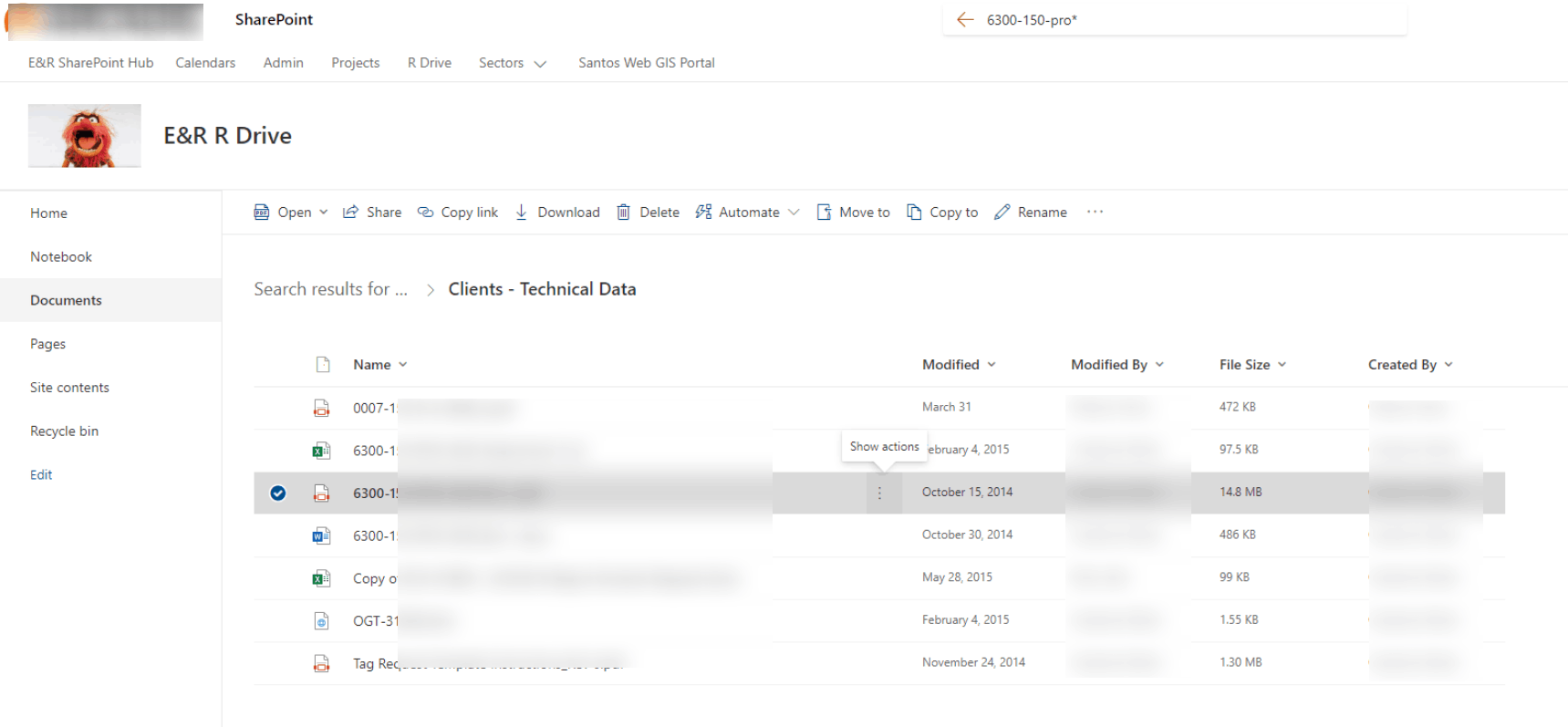
Task: Click Edit in the left navigation
Action: pyautogui.click(x=41, y=475)
